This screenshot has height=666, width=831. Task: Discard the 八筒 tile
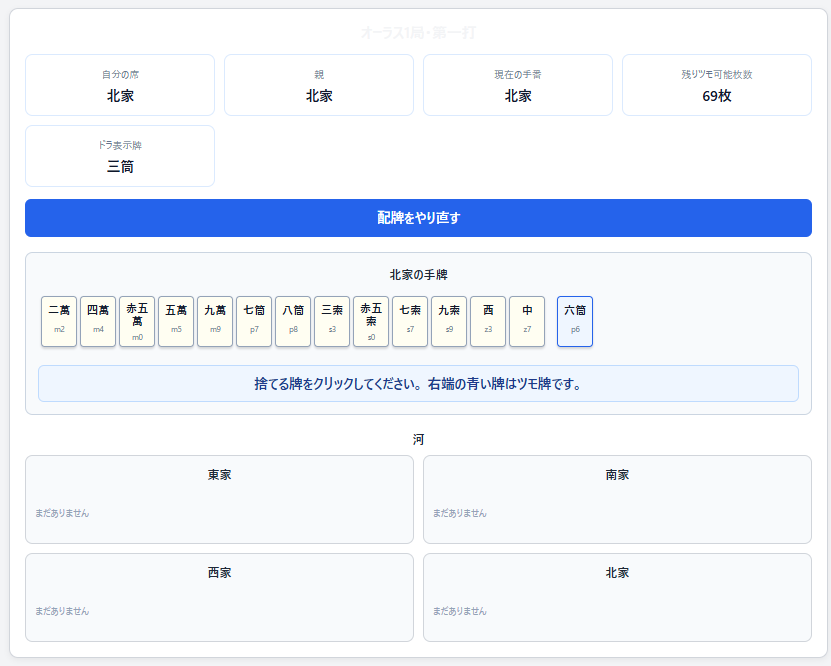(x=293, y=322)
